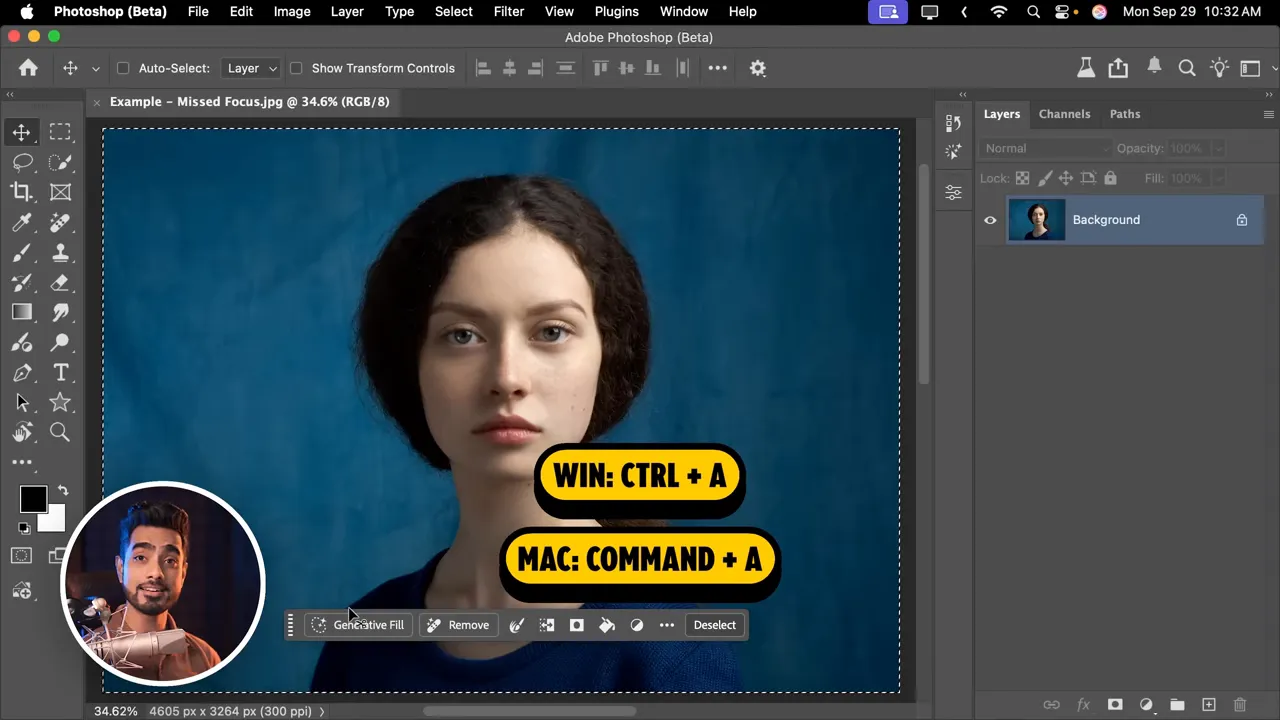The image size is (1280, 720).
Task: Select the Path Selection arrow tool
Action: coord(21,403)
